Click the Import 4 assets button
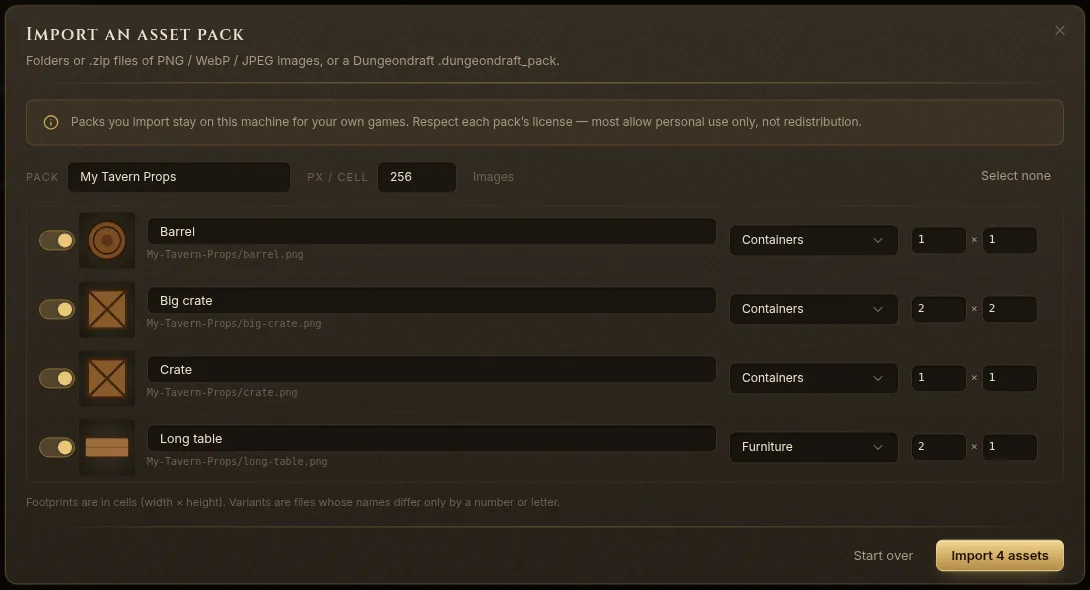The width and height of the screenshot is (1090, 590). (x=1000, y=555)
